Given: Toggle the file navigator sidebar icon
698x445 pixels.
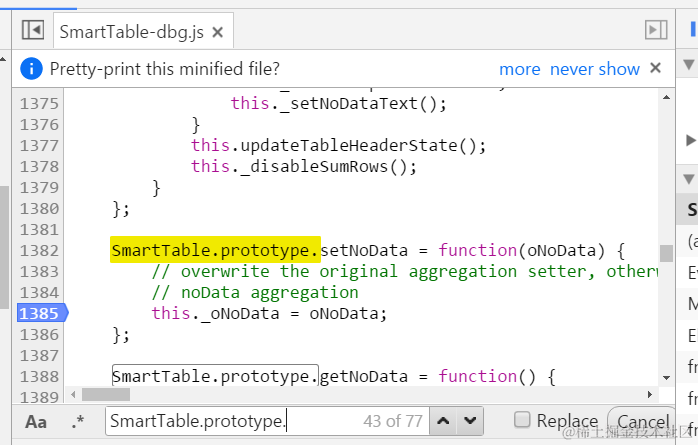Looking at the screenshot, I should tap(33, 30).
